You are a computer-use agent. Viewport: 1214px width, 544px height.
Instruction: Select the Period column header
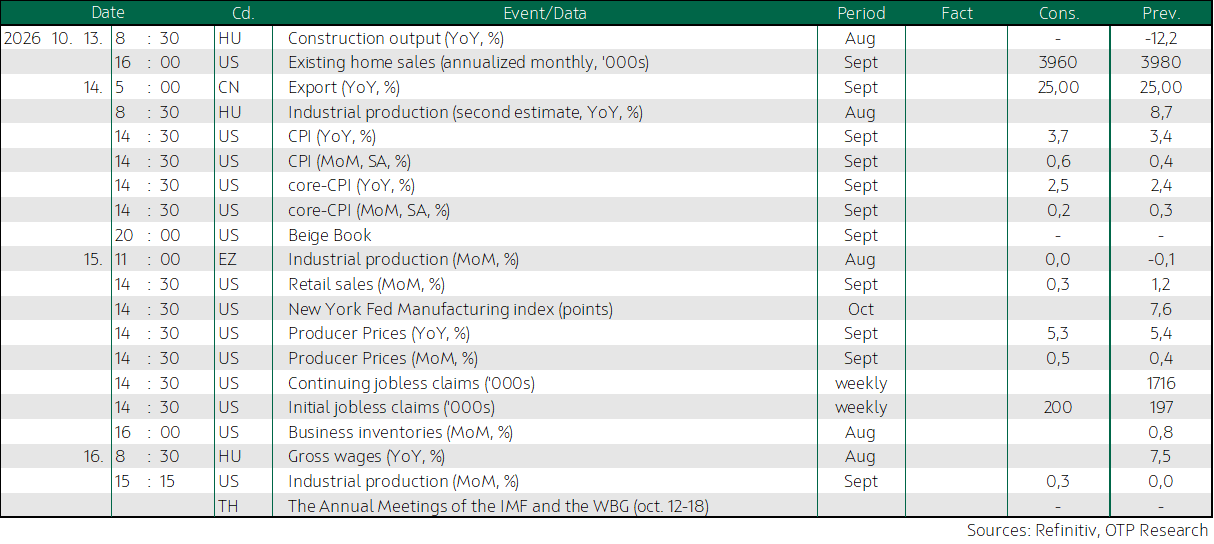(861, 13)
